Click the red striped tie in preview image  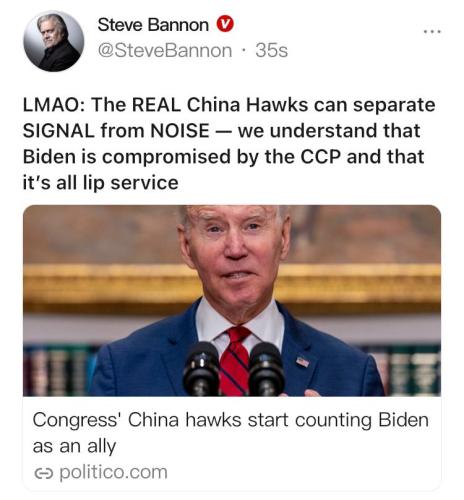pos(235,361)
